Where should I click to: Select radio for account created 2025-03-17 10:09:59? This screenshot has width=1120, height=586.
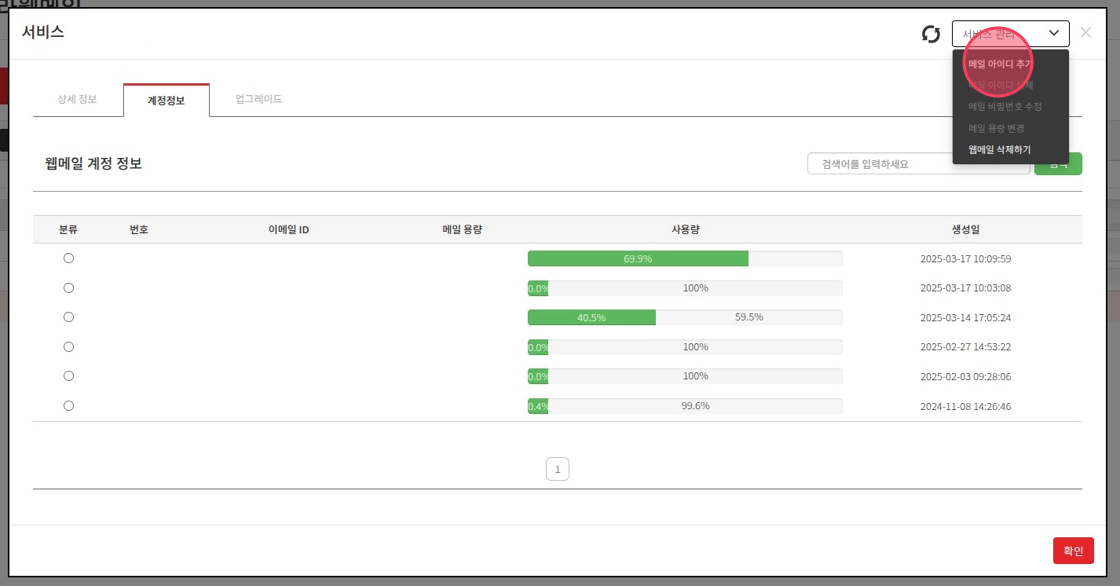pos(69,258)
